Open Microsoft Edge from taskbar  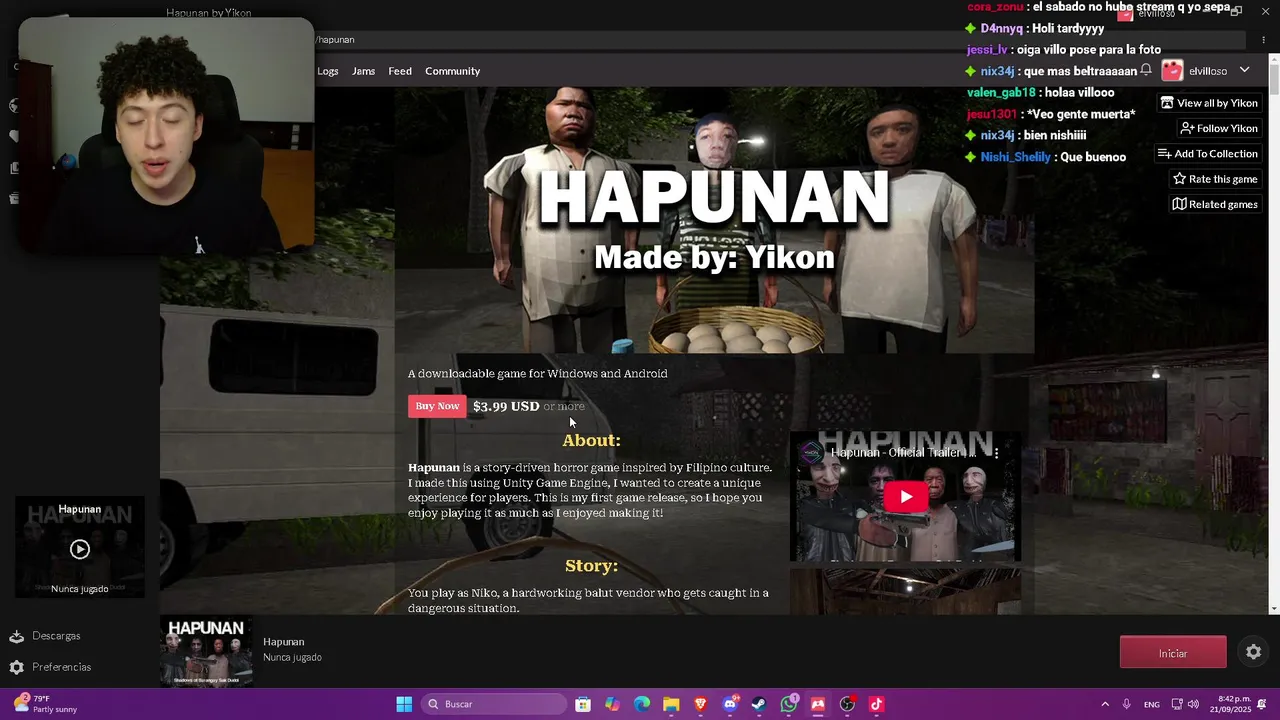tap(642, 704)
